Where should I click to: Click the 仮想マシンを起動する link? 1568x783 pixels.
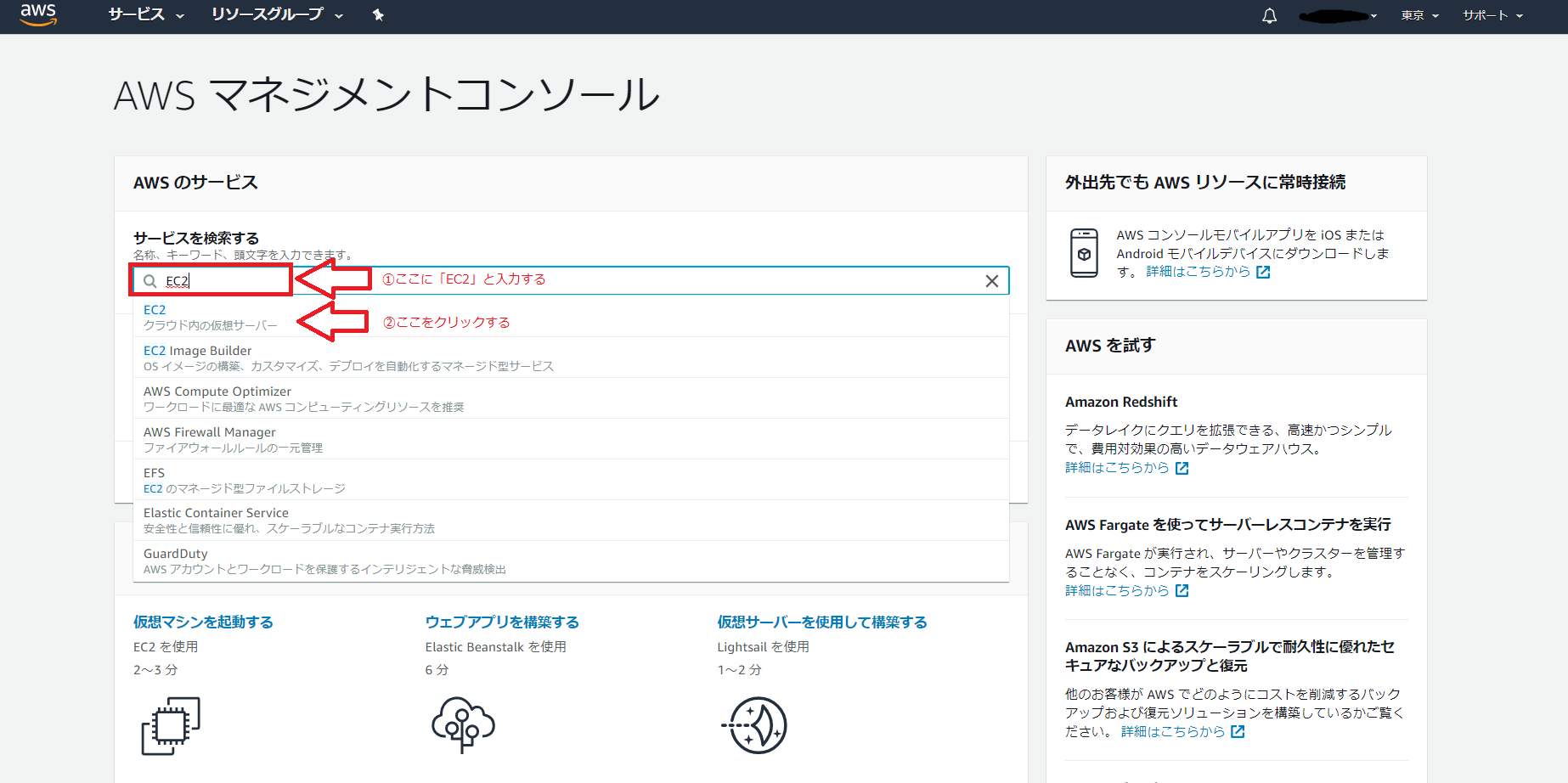click(202, 622)
